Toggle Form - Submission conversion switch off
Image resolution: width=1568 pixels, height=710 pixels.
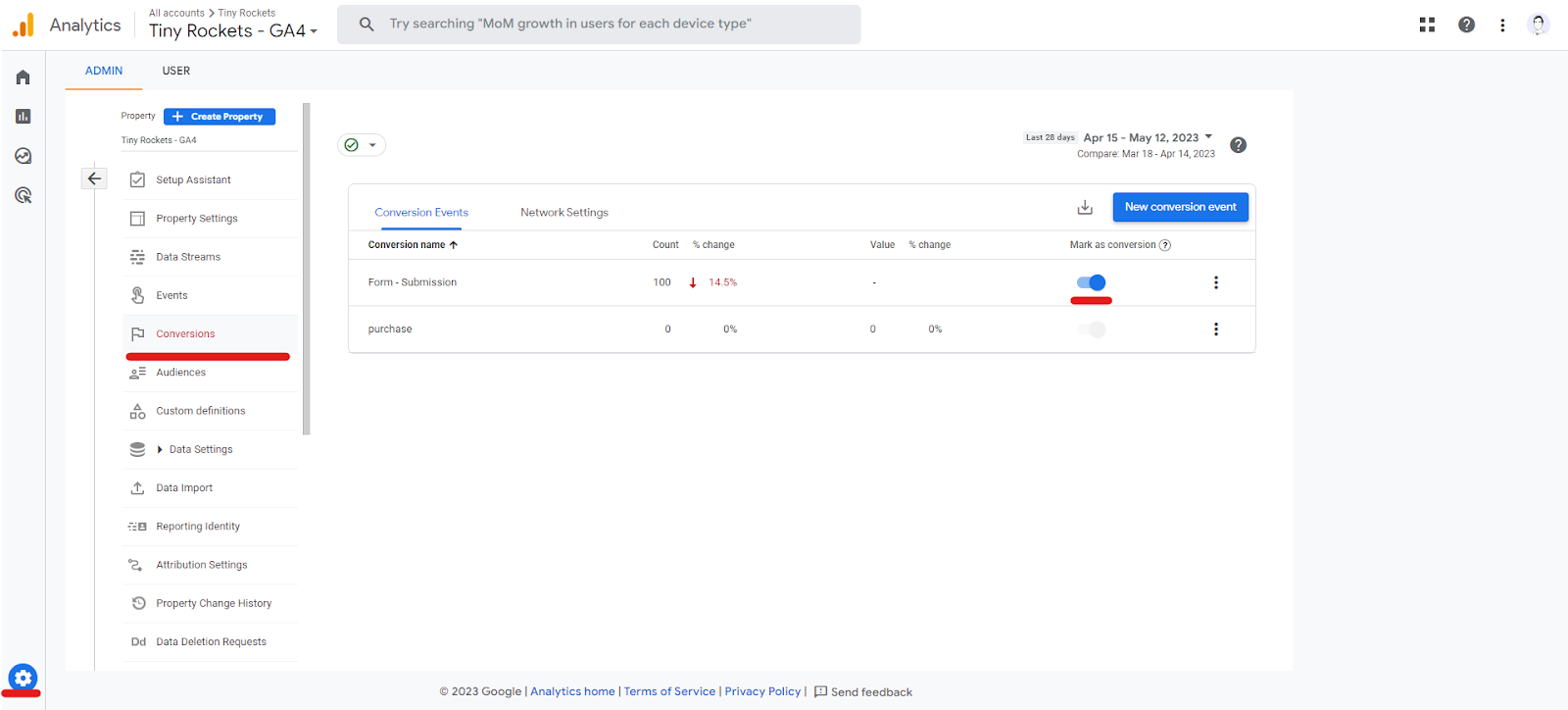(1091, 282)
